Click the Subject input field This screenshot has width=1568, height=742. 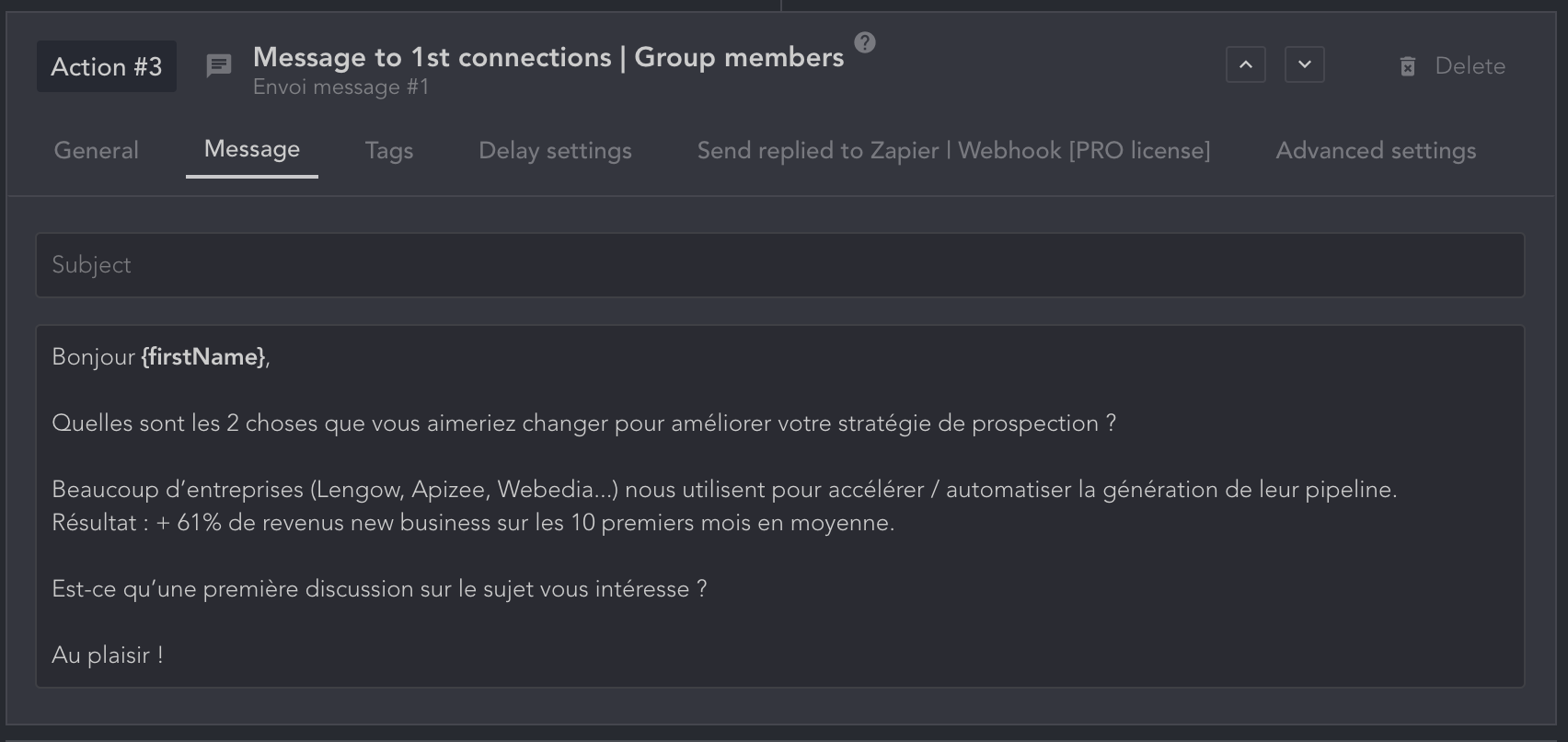tap(779, 265)
